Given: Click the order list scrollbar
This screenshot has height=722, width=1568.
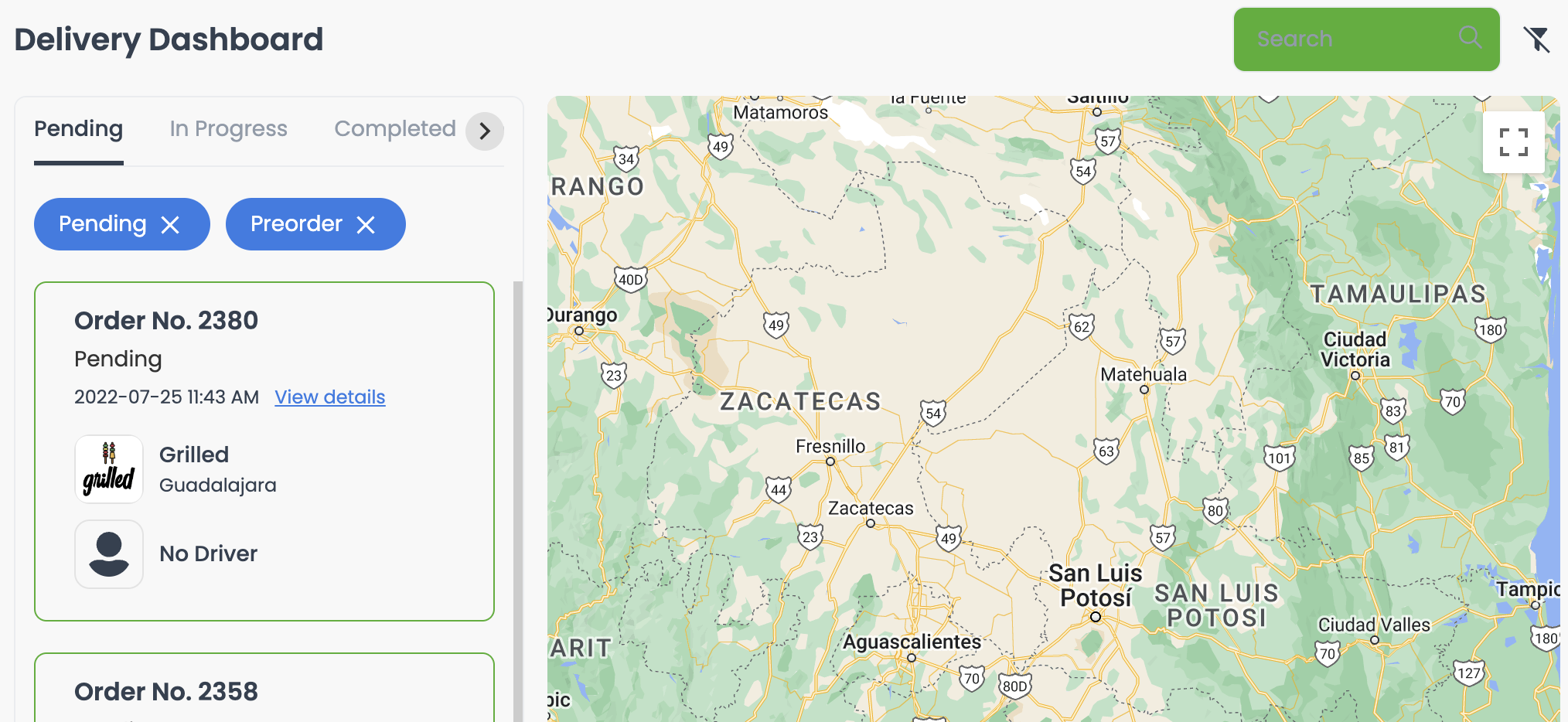Looking at the screenshot, I should tap(518, 501).
